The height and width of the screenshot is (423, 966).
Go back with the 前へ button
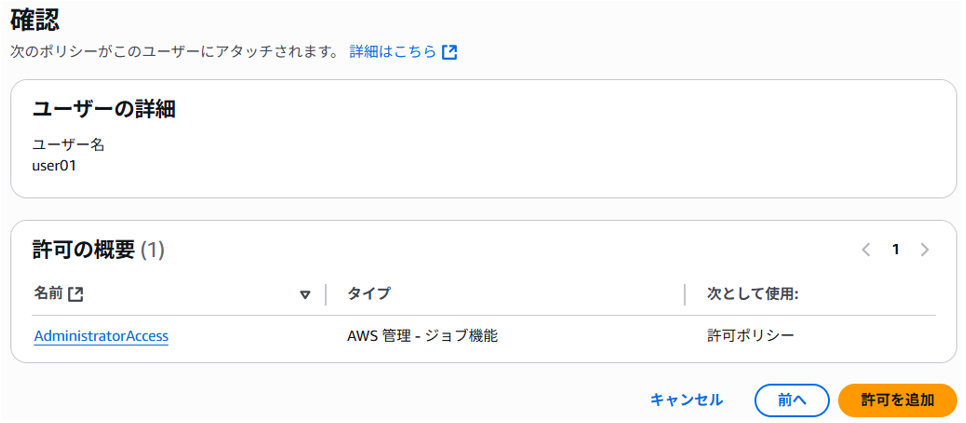coord(792,400)
